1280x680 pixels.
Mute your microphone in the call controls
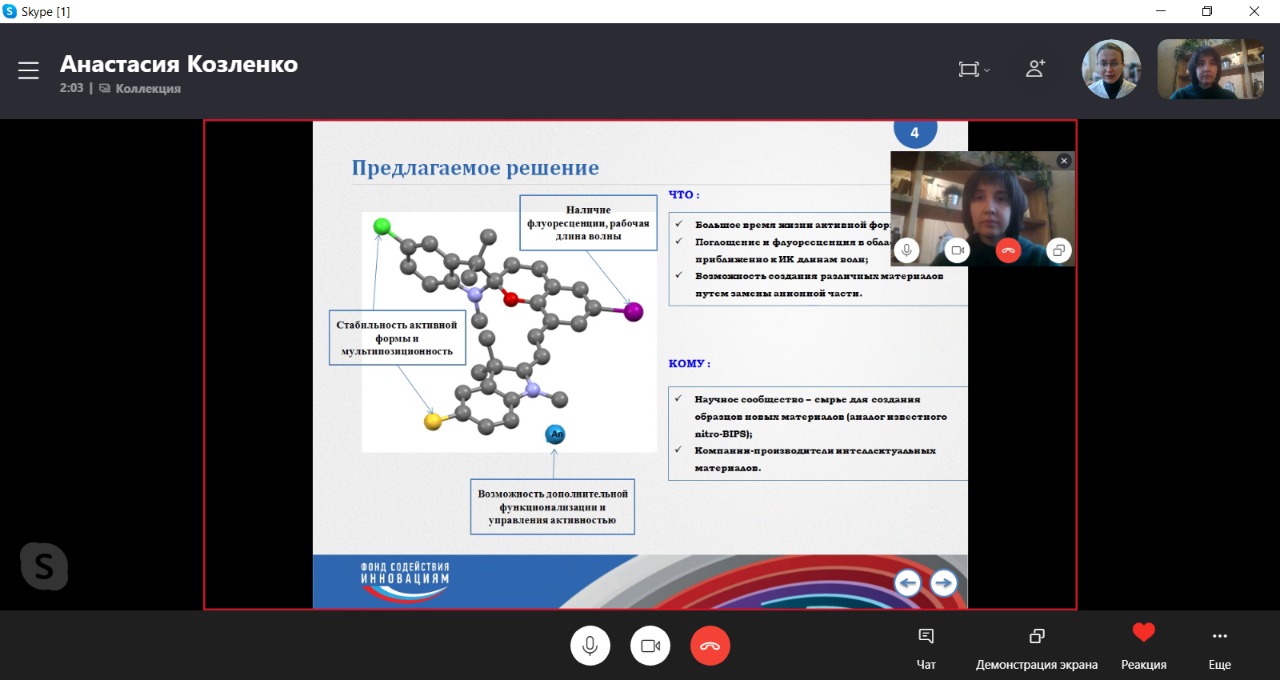590,645
